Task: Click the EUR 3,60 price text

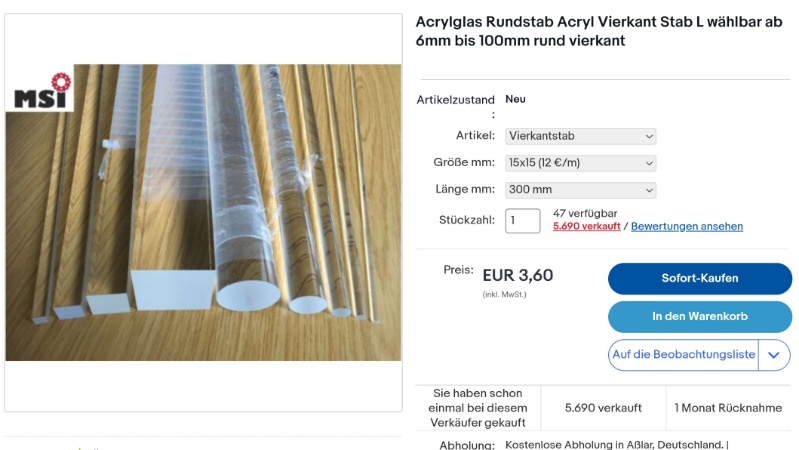Action: tap(518, 275)
